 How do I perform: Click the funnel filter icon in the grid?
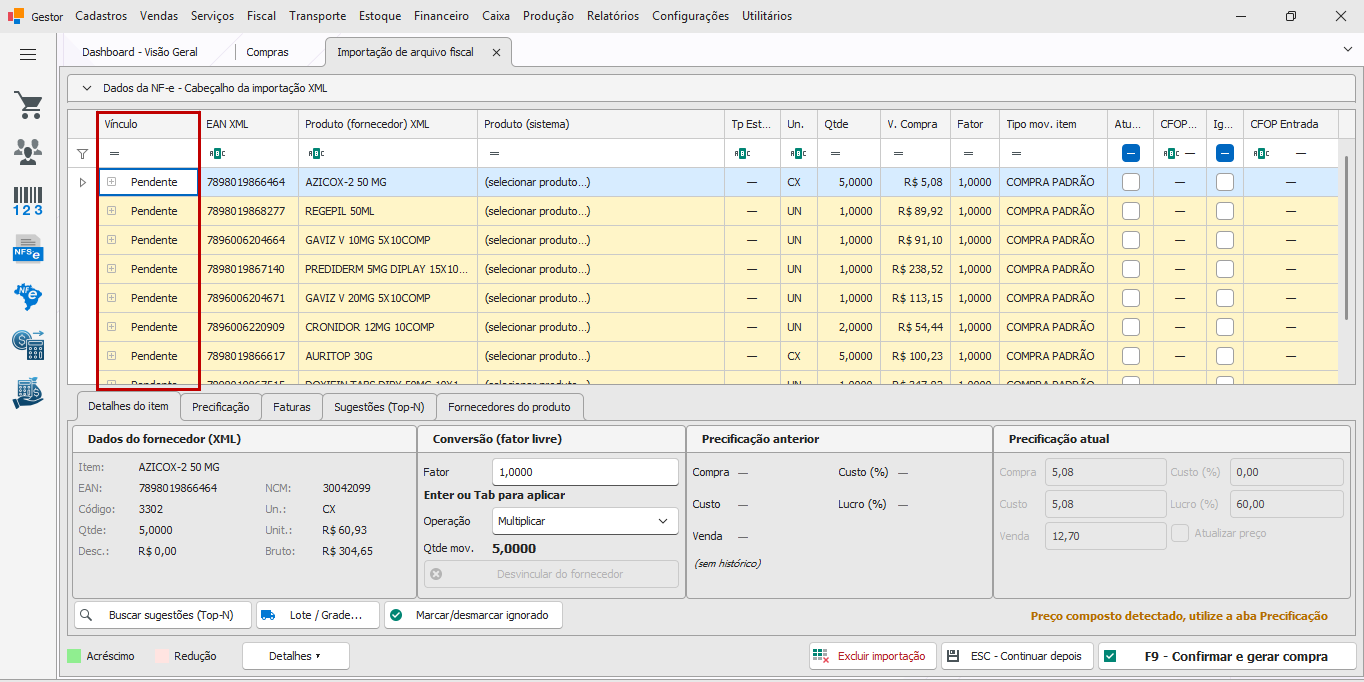pyautogui.click(x=83, y=154)
